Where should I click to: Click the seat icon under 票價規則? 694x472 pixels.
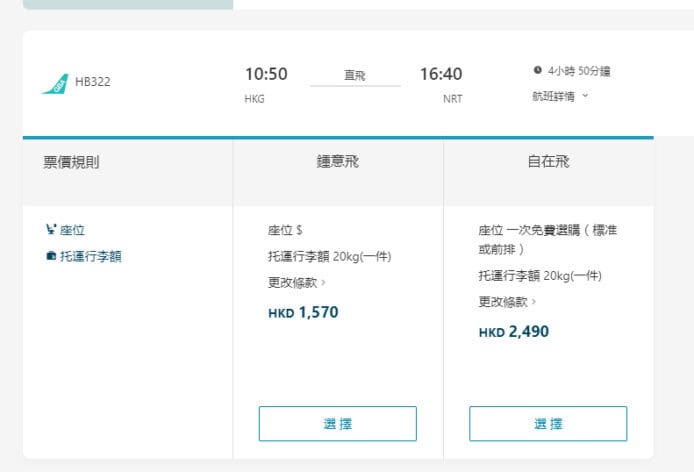coord(52,230)
